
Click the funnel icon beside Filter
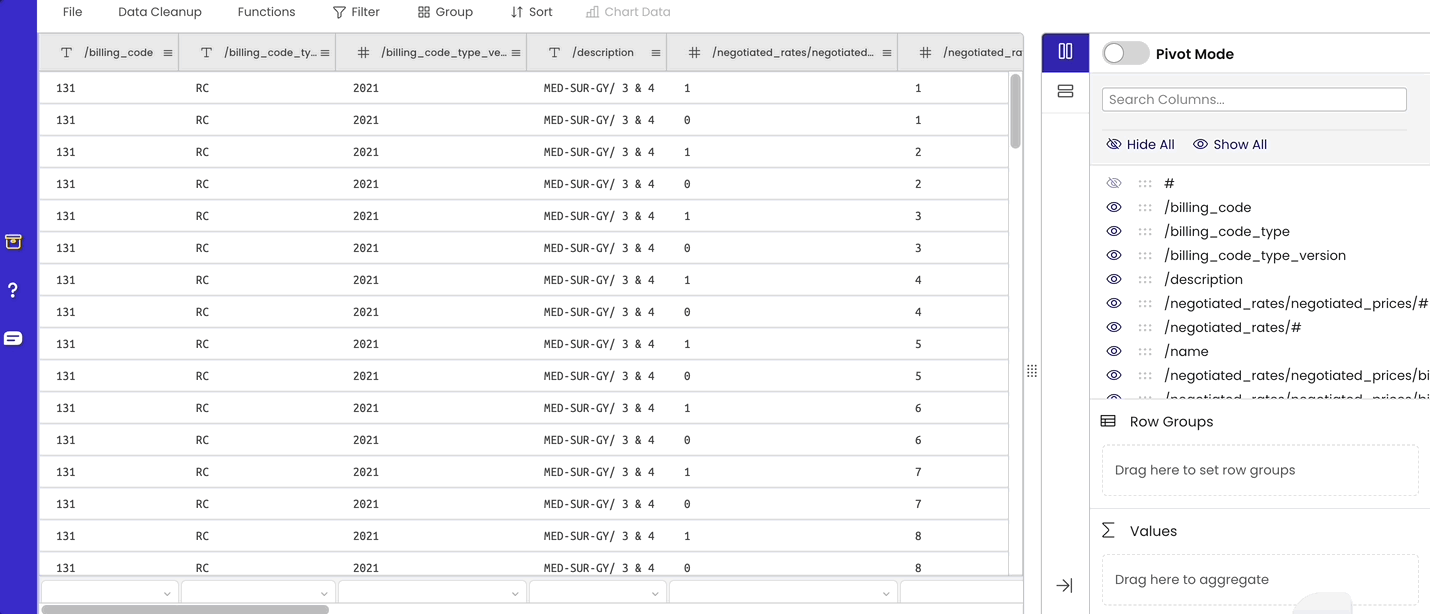(x=340, y=11)
